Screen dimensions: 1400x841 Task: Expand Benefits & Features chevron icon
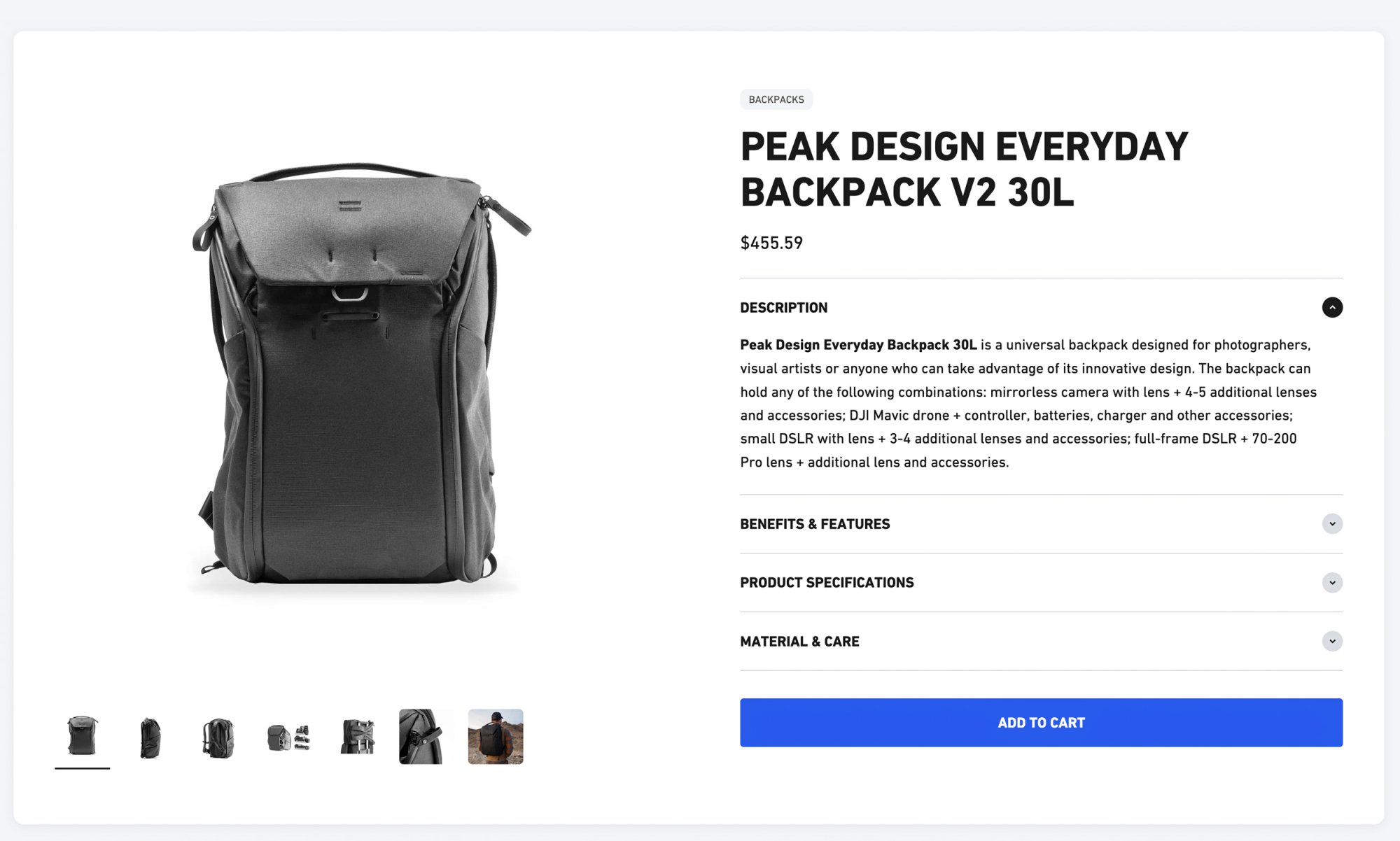click(x=1331, y=524)
